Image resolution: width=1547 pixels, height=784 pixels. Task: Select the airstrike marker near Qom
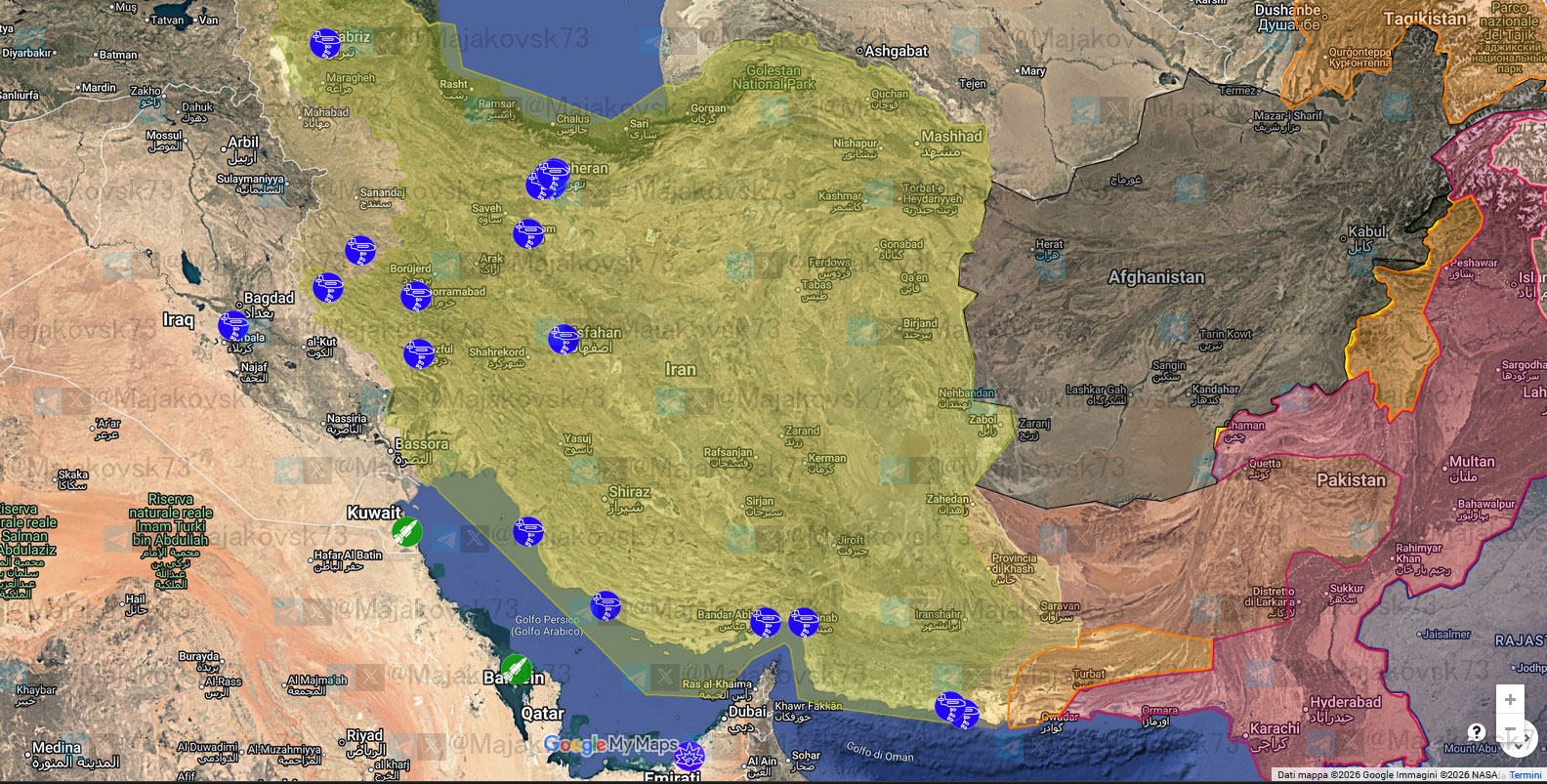coord(527,233)
